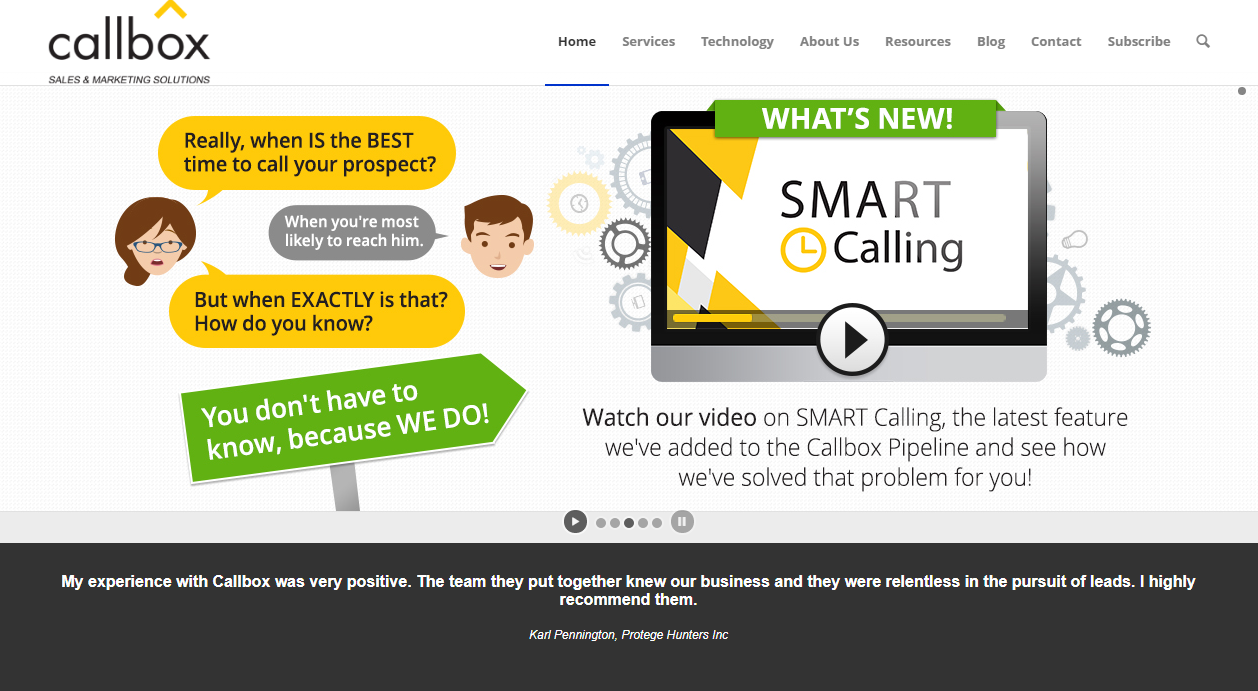Select the active third slide dot
Image resolution: width=1258 pixels, height=691 pixels.
point(629,522)
